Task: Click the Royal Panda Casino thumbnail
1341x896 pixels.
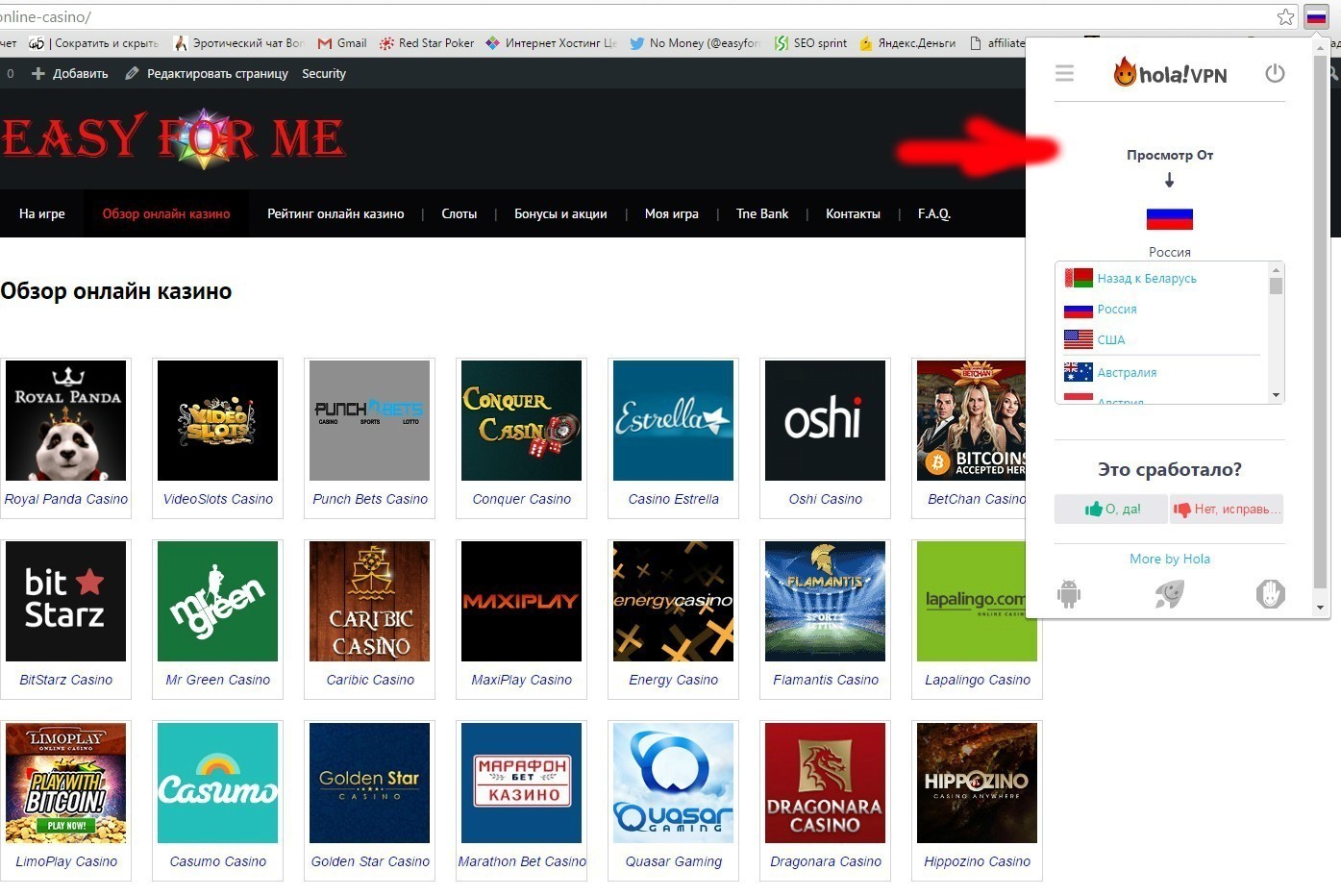Action: pos(66,420)
